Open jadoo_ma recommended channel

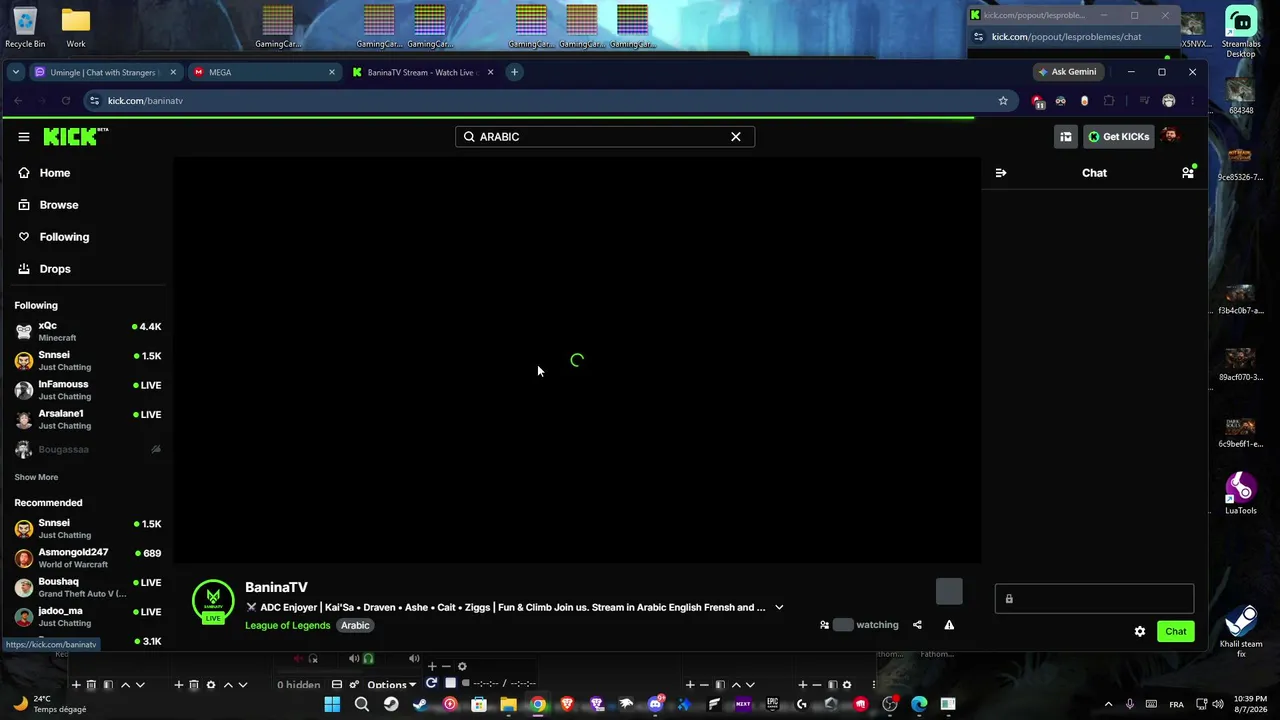coord(87,616)
